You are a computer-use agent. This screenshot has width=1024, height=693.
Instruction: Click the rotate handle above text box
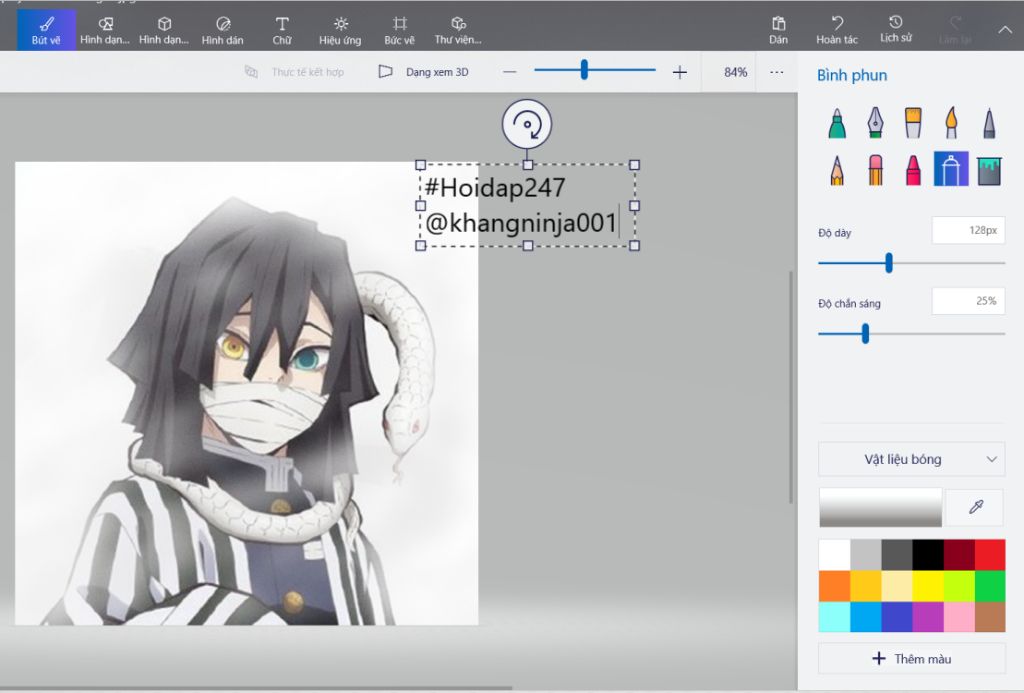click(x=527, y=124)
